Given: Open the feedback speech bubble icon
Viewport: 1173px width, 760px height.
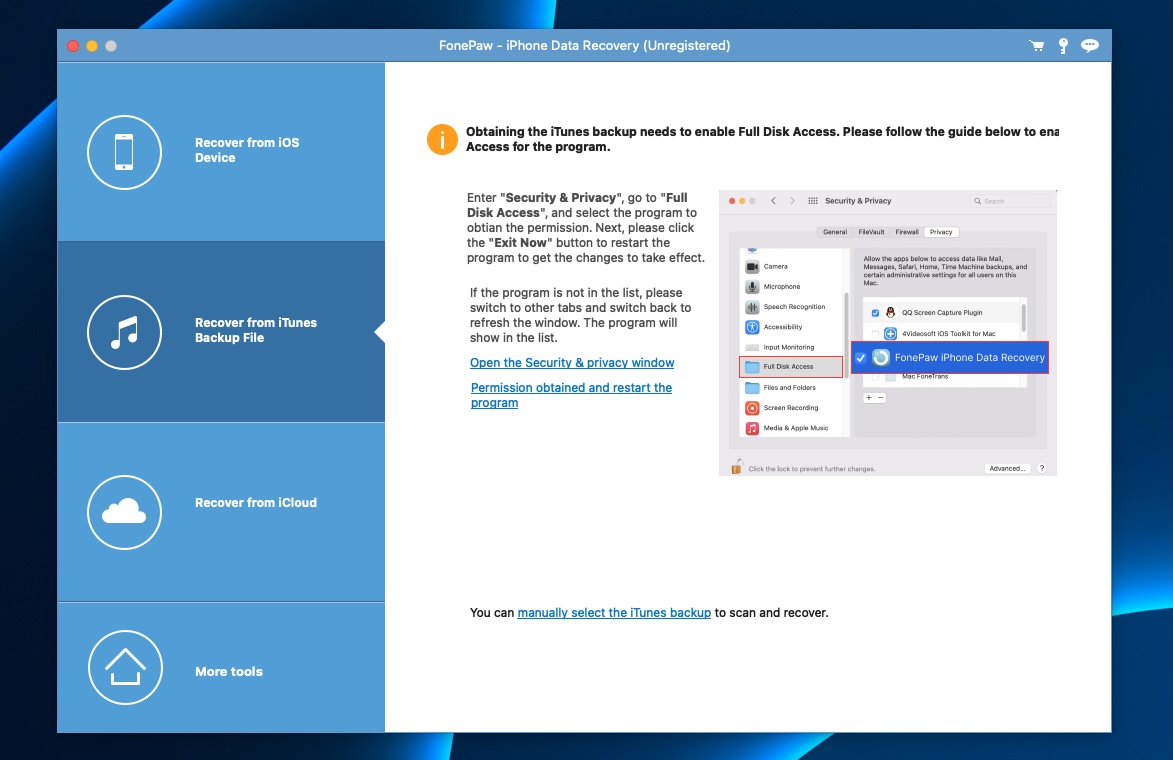Looking at the screenshot, I should 1090,46.
